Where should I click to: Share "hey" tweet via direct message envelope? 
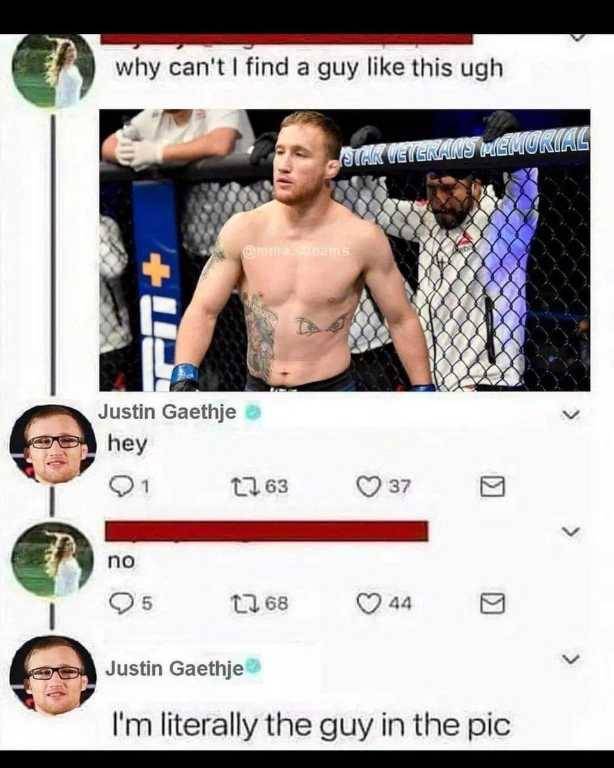pos(492,486)
